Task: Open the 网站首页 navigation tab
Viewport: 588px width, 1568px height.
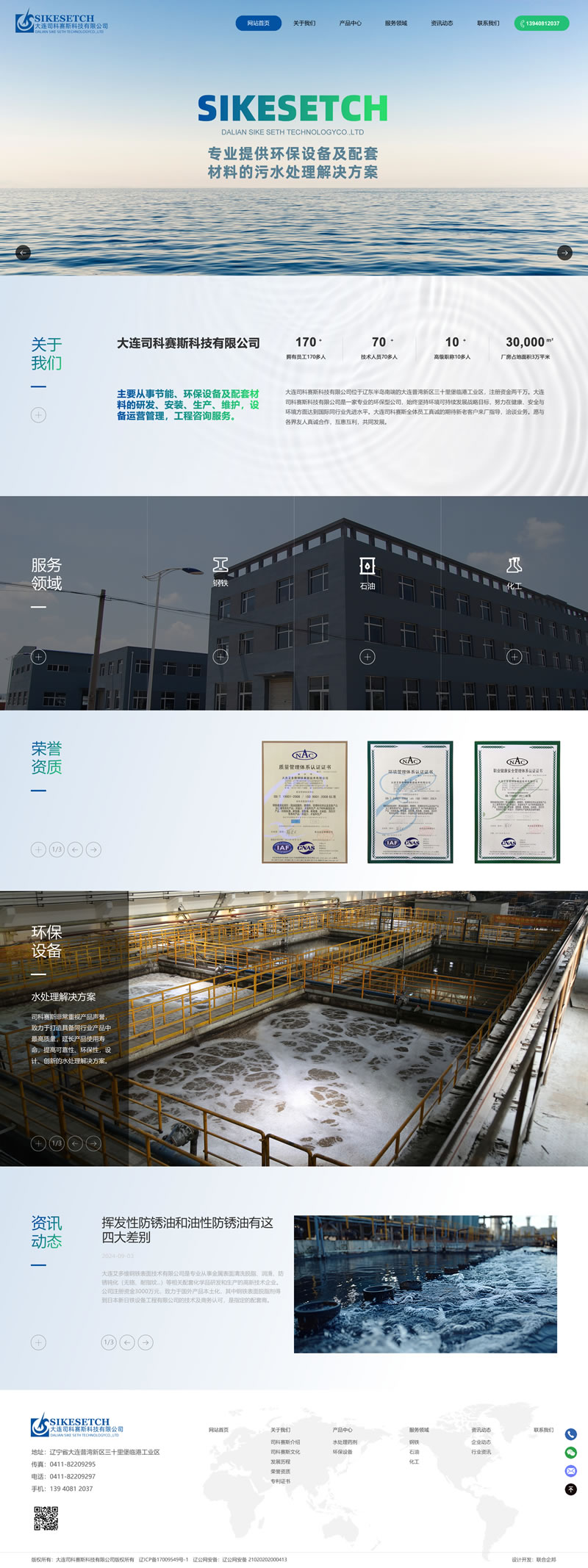Action: tap(258, 24)
